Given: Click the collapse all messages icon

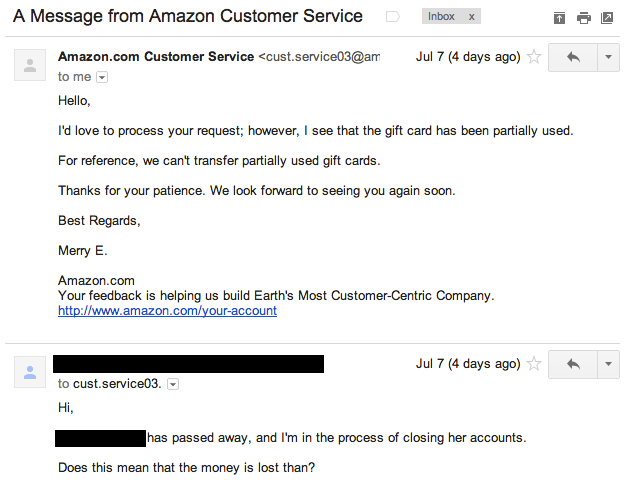Looking at the screenshot, I should (x=559, y=18).
